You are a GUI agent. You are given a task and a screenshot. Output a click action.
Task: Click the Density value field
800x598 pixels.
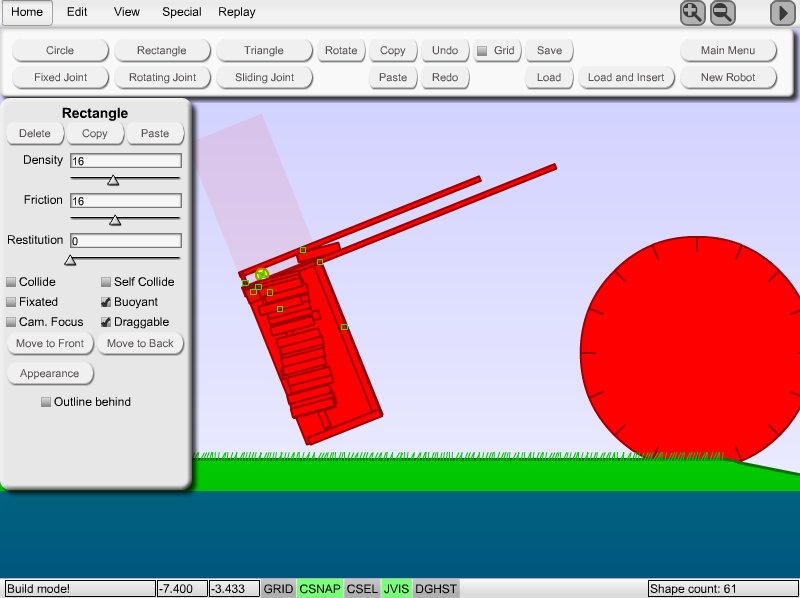126,161
